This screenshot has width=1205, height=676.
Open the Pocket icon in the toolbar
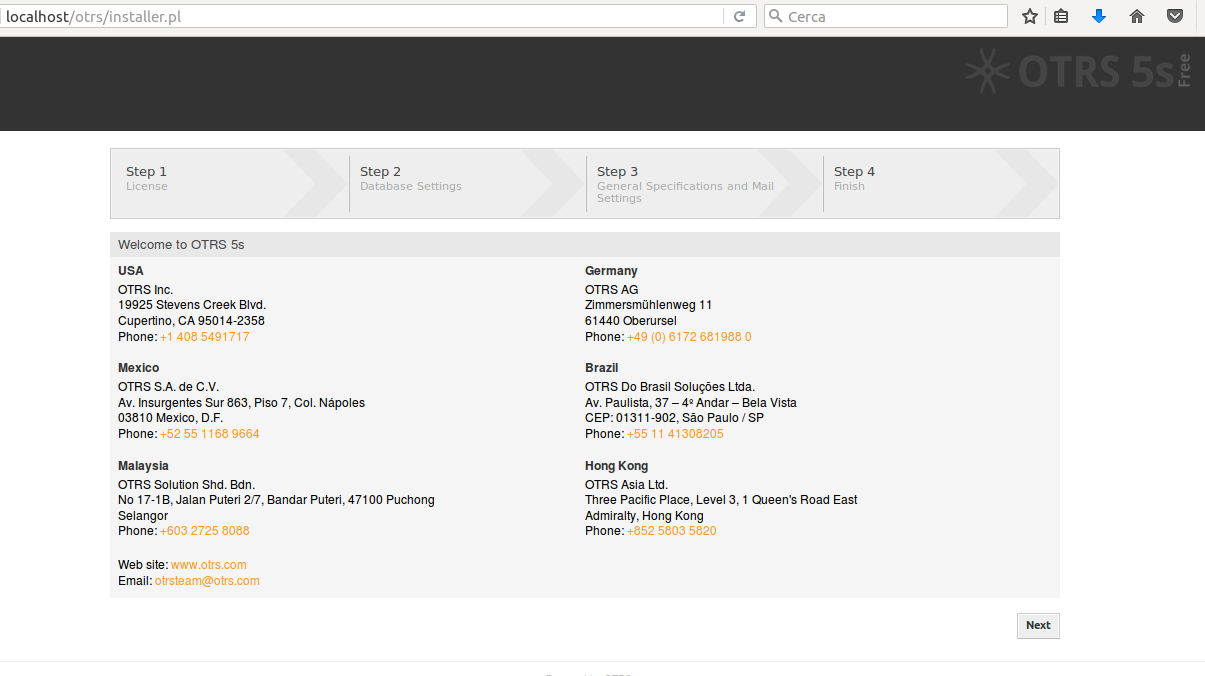pyautogui.click(x=1176, y=16)
